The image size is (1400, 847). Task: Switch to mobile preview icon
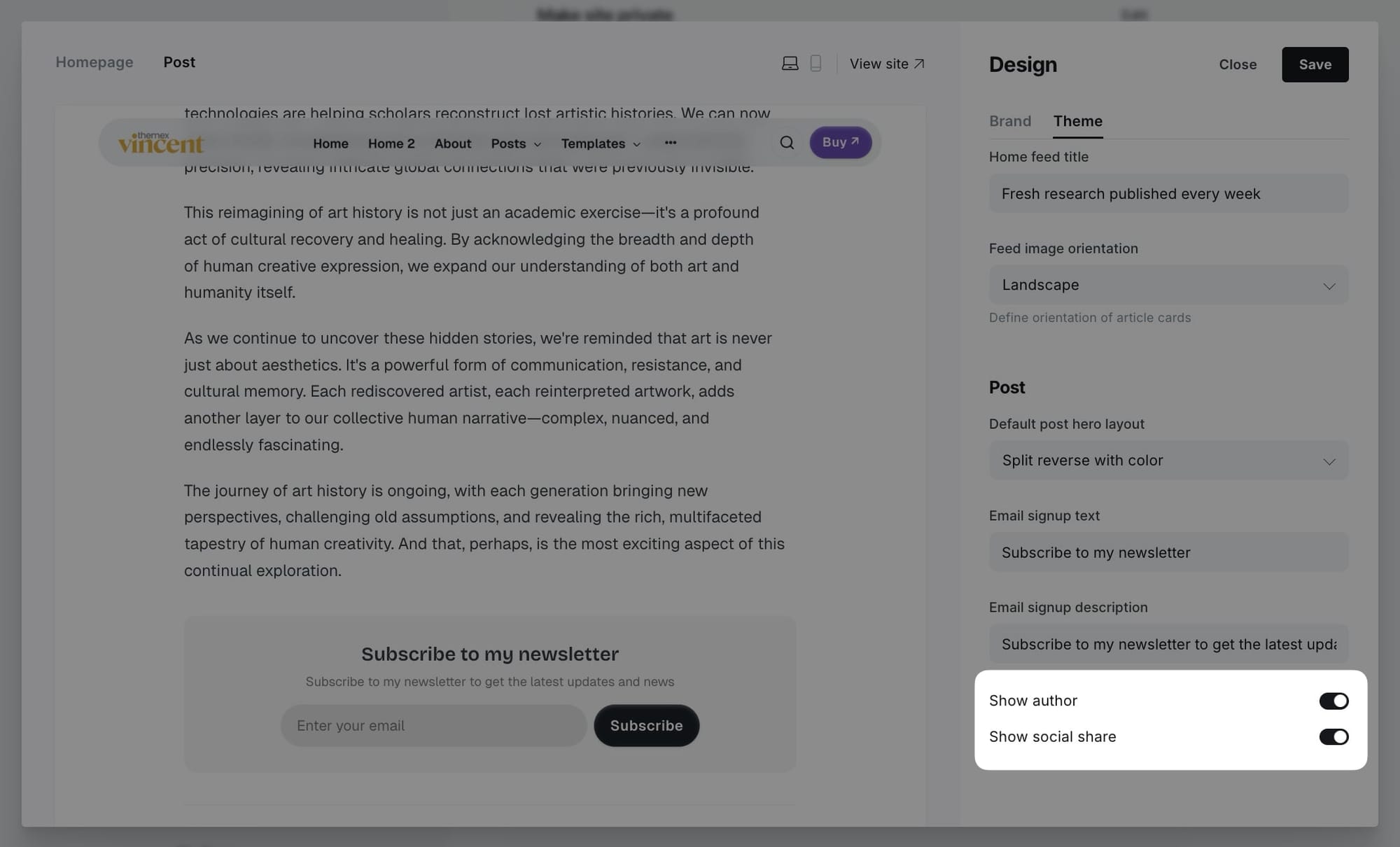pyautogui.click(x=815, y=63)
